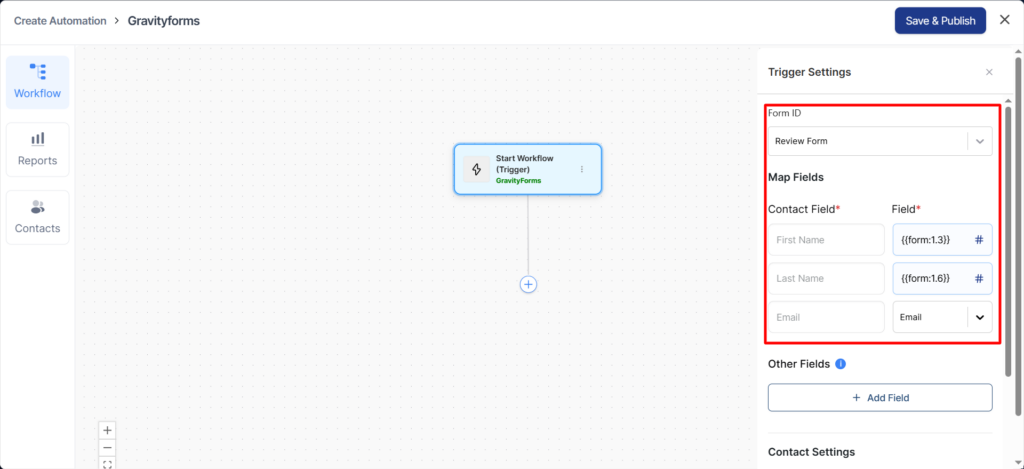This screenshot has height=469, width=1024.
Task: Click the lightning bolt trigger icon
Action: (476, 170)
